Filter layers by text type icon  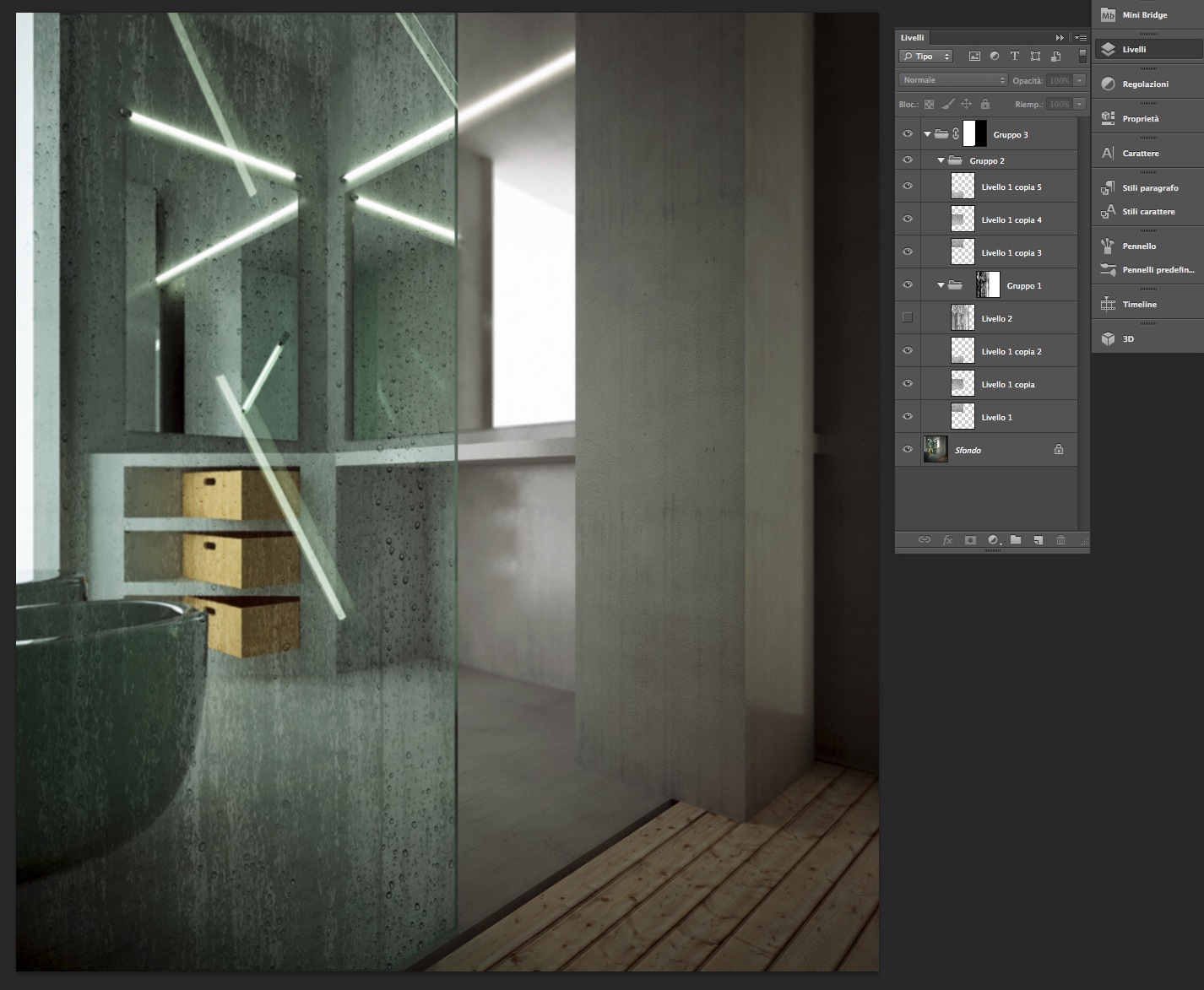1015,57
